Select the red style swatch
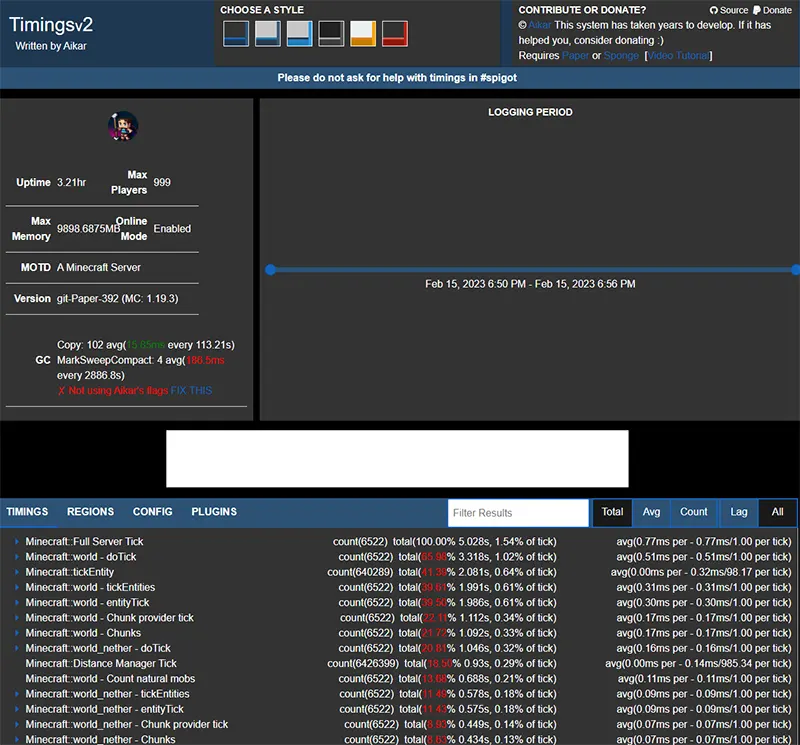 click(x=395, y=34)
